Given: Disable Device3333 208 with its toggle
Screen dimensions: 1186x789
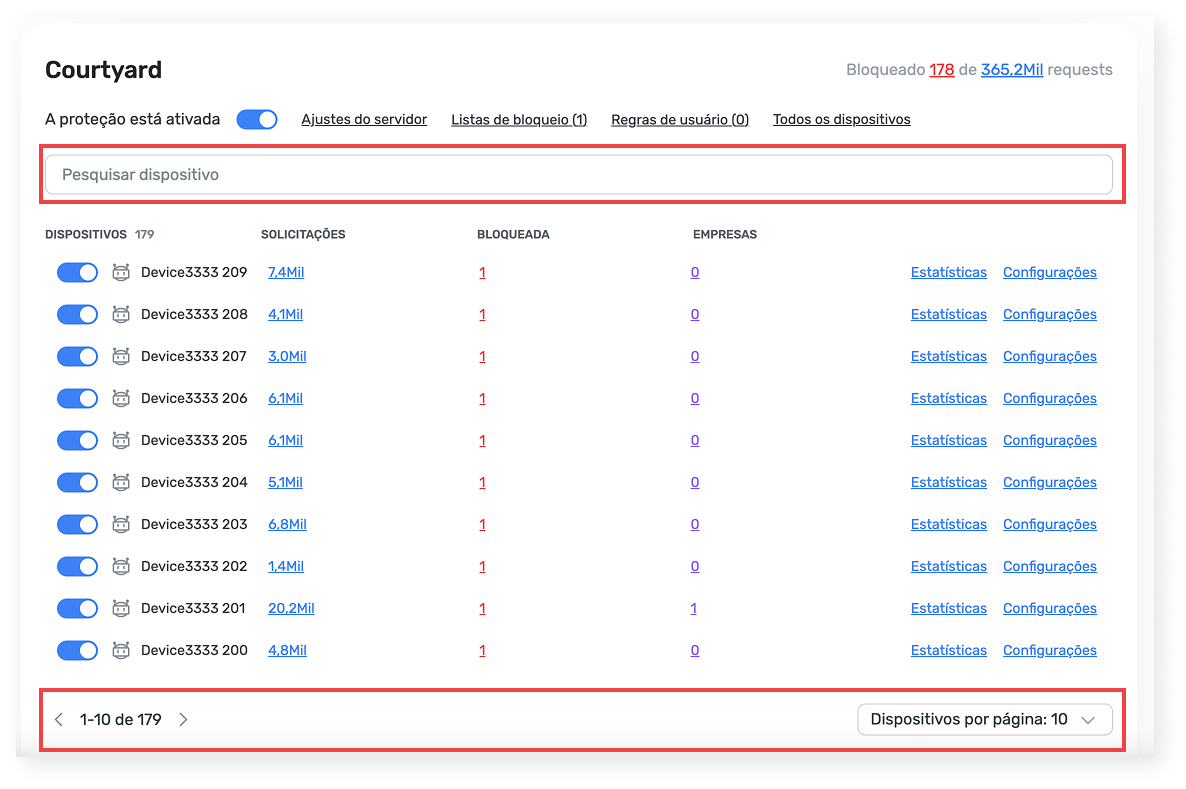Looking at the screenshot, I should (77, 314).
